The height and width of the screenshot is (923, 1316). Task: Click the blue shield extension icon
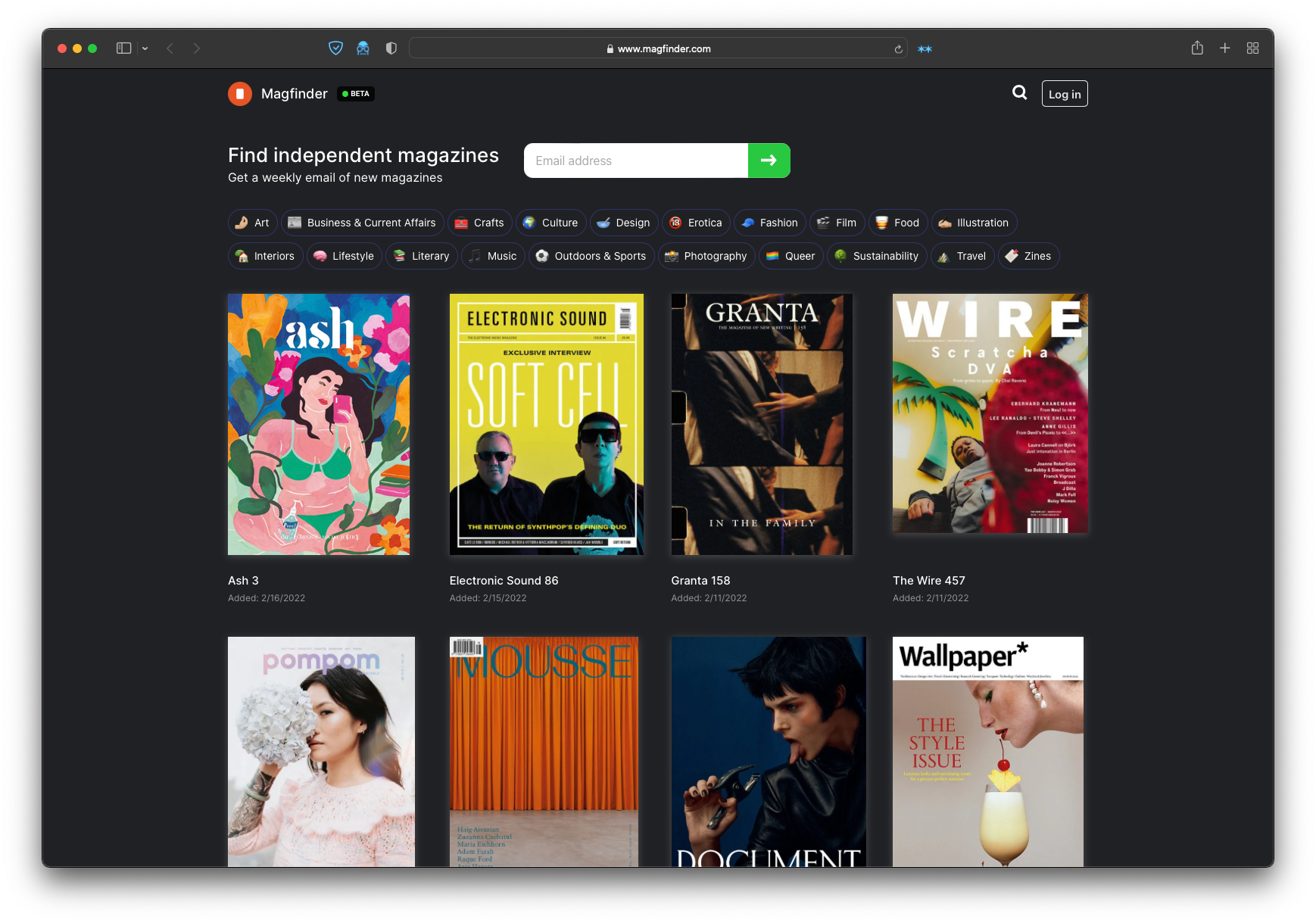(335, 48)
